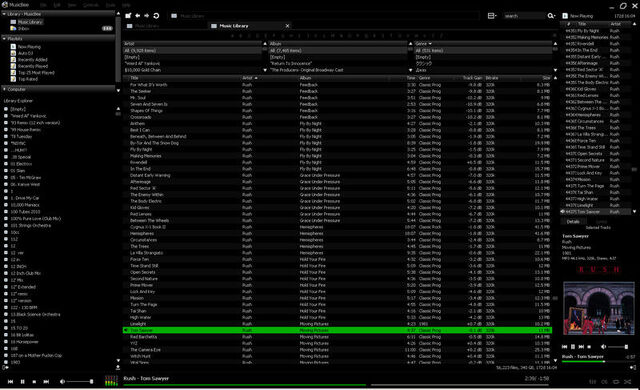Select $10,000 Gold Chain in Artist filter
The height and width of the screenshot is (390, 640).
tap(192, 70)
